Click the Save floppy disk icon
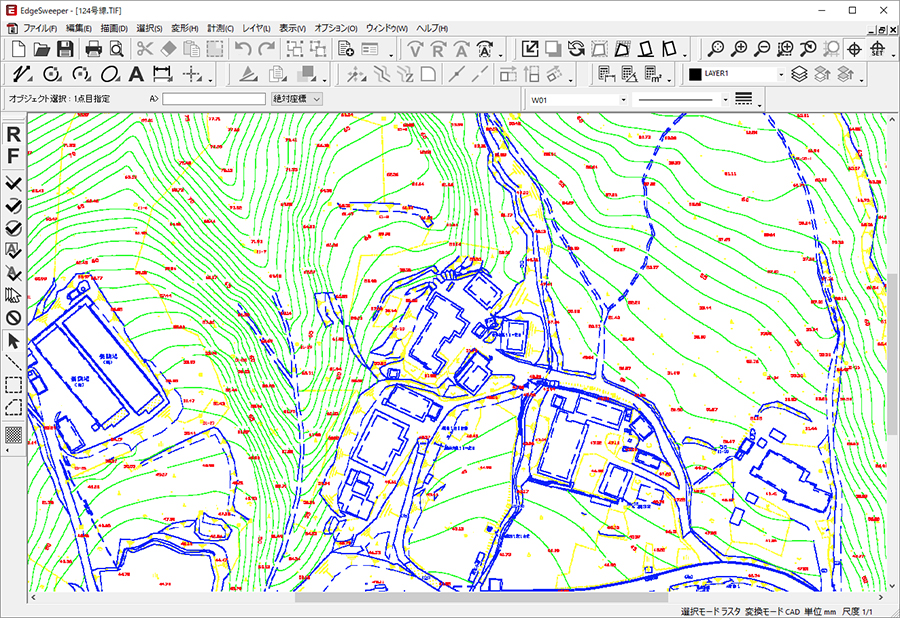The height and width of the screenshot is (618, 900). (x=65, y=49)
